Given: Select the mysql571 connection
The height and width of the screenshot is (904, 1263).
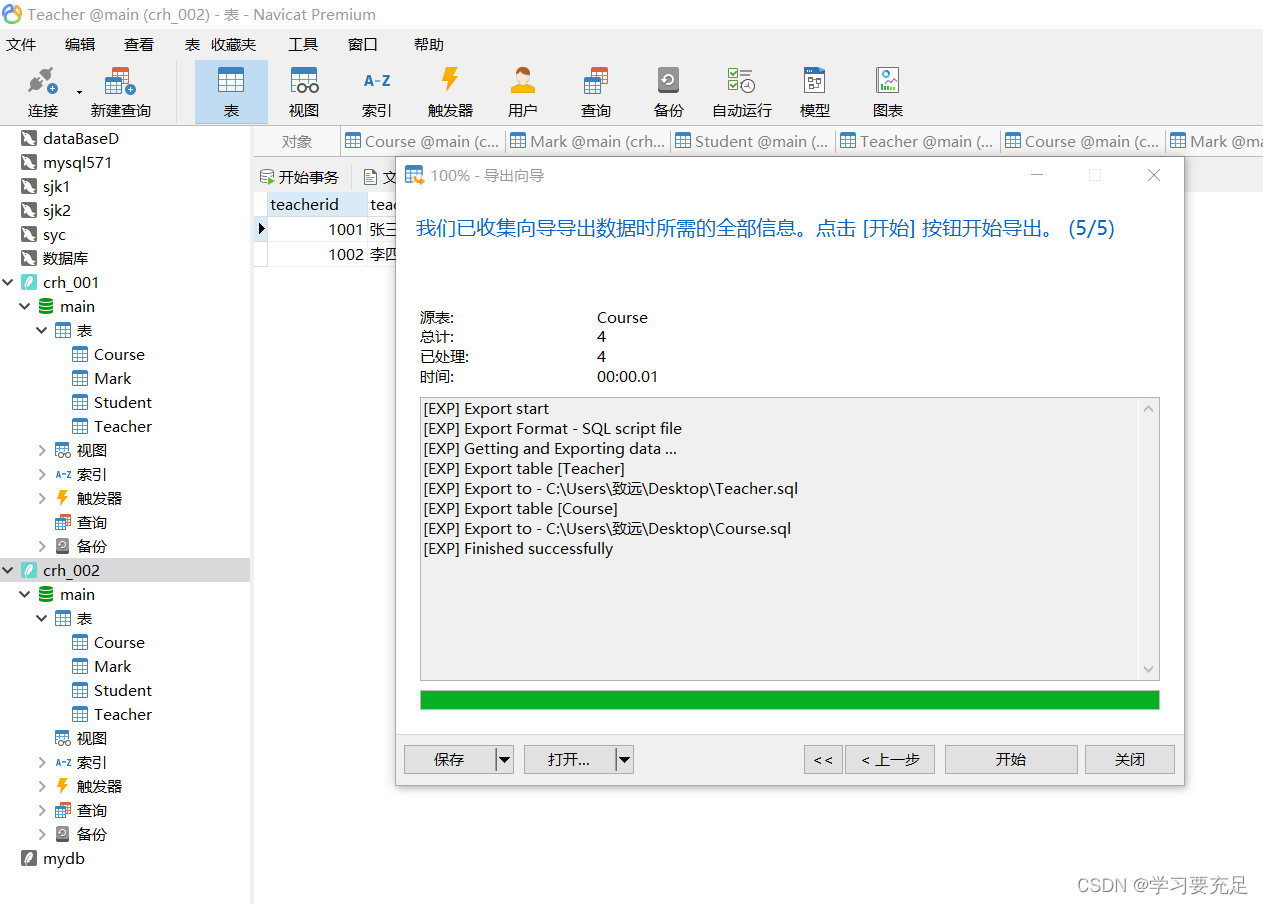Looking at the screenshot, I should 78,162.
